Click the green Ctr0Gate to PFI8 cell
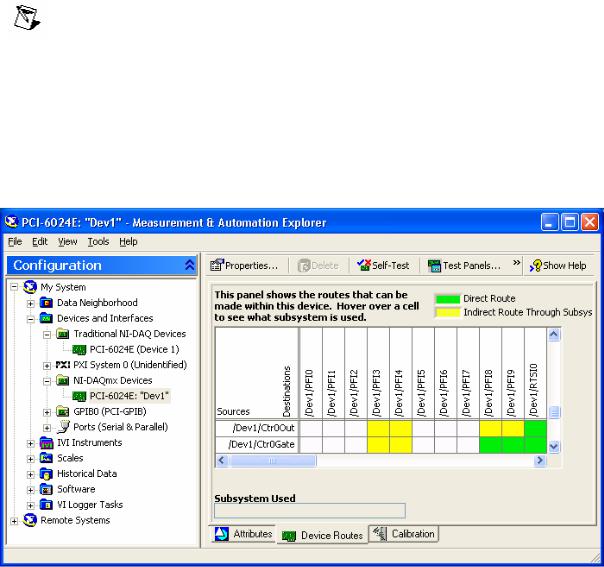This screenshot has width=604, height=567. (x=490, y=445)
